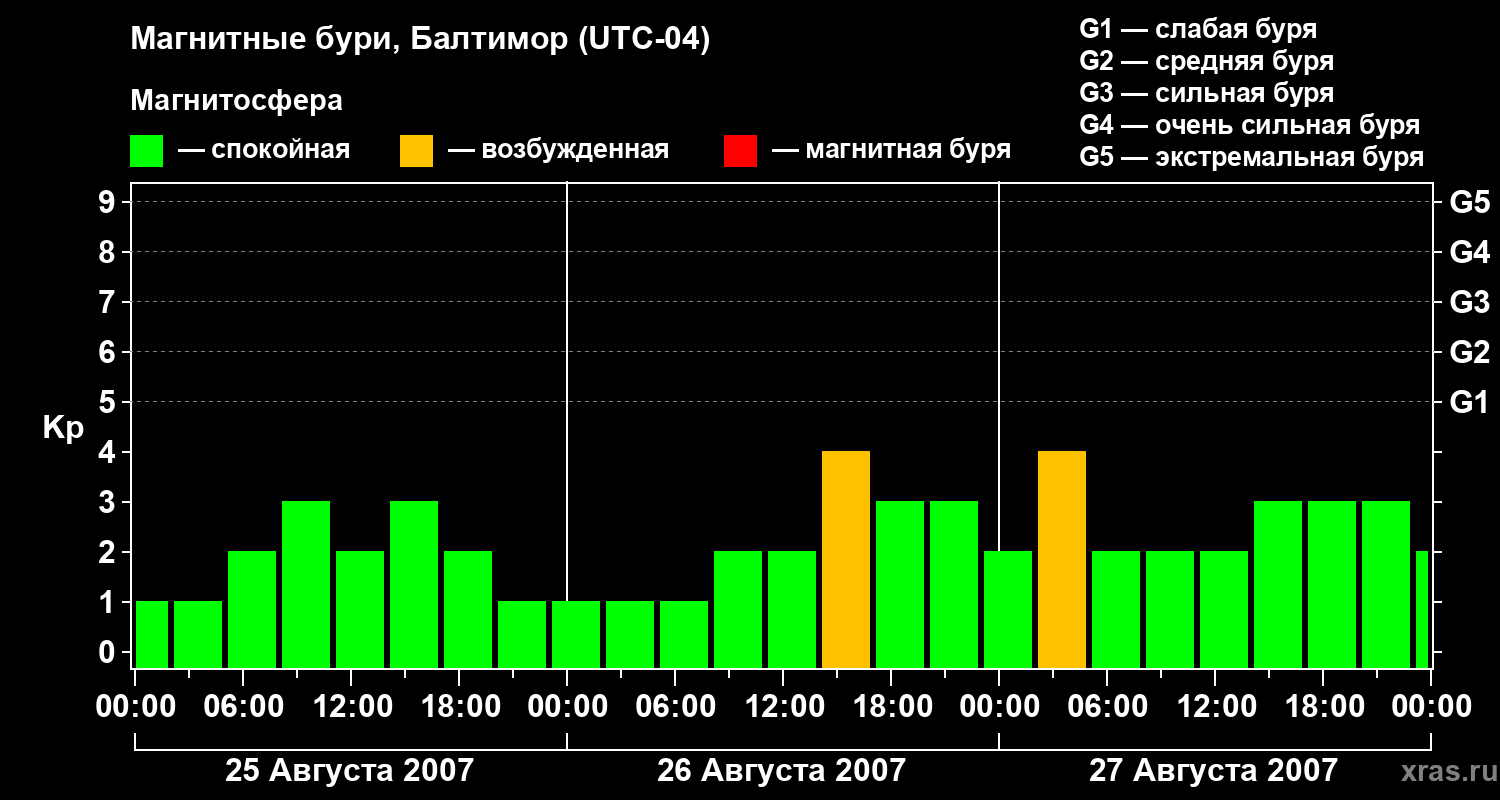The width and height of the screenshot is (1500, 800).
Task: Click the red 'магнитная буря' legend swatch
Action: (740, 151)
